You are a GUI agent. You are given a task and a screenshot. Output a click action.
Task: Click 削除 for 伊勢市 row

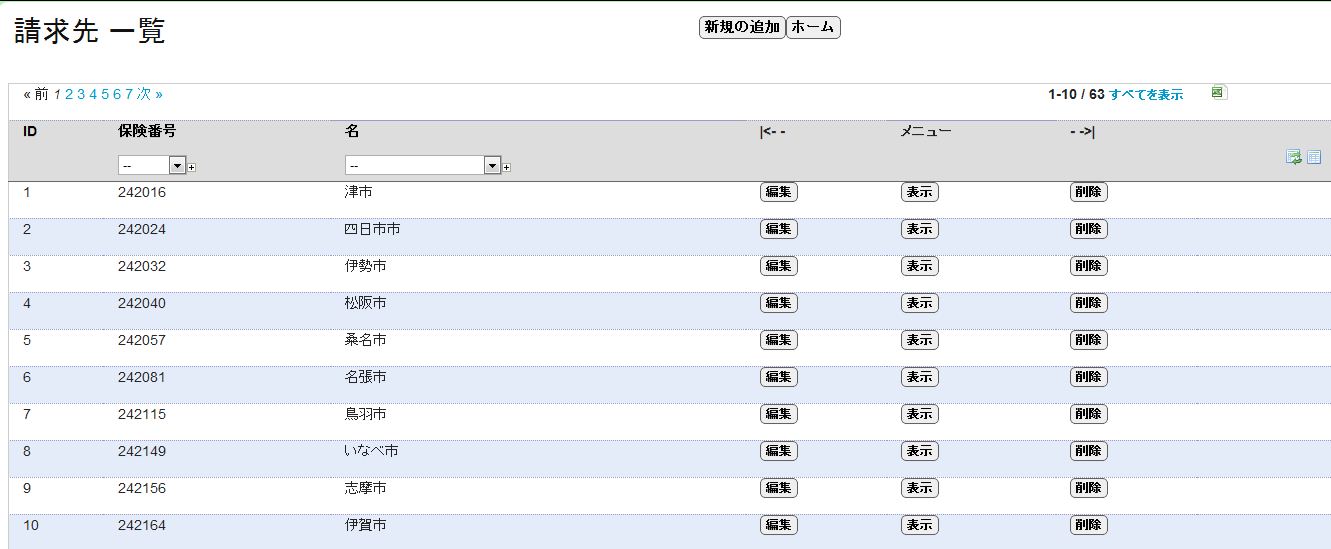point(1089,266)
